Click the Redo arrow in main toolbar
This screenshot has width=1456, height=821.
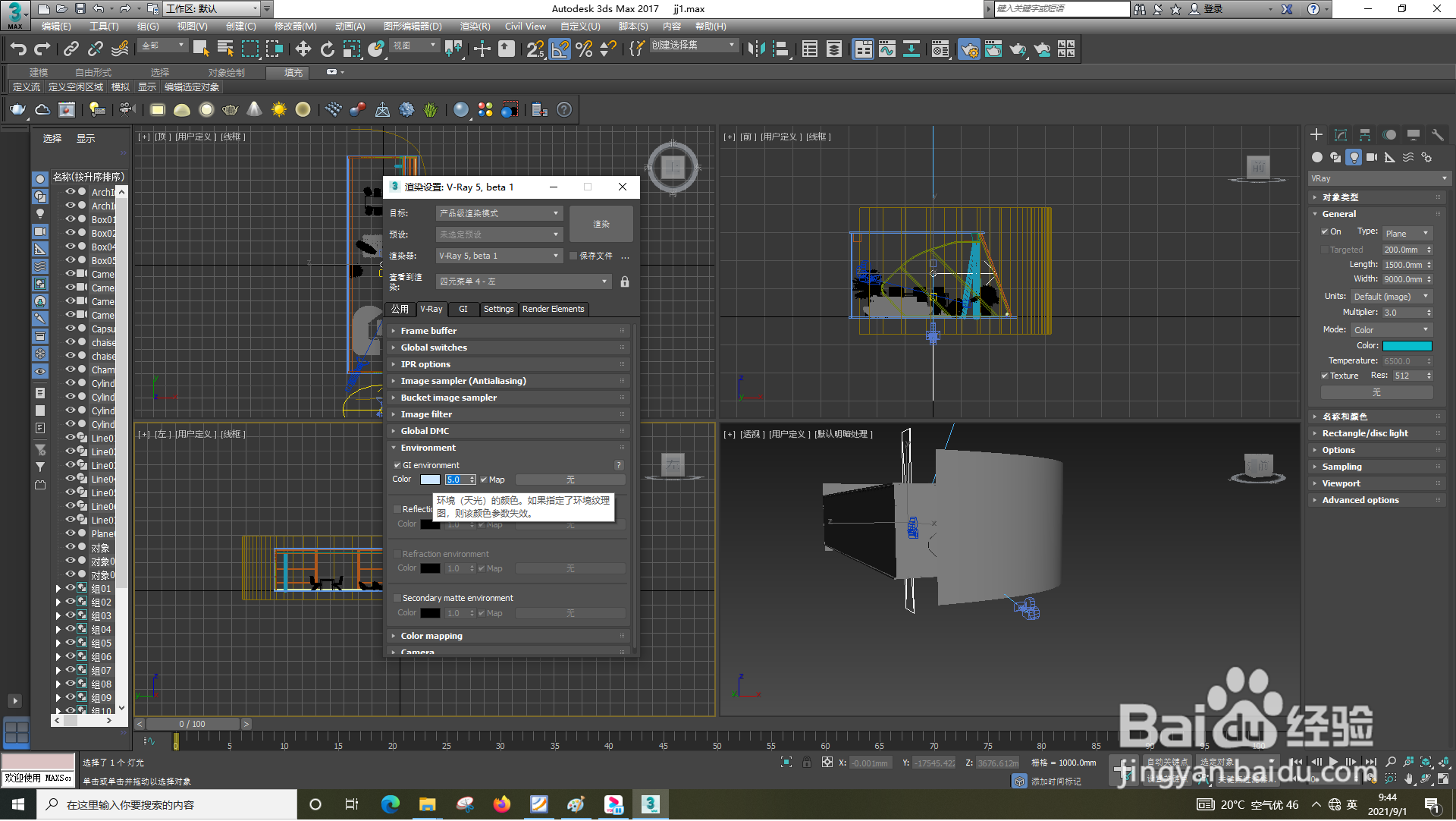[x=42, y=49]
